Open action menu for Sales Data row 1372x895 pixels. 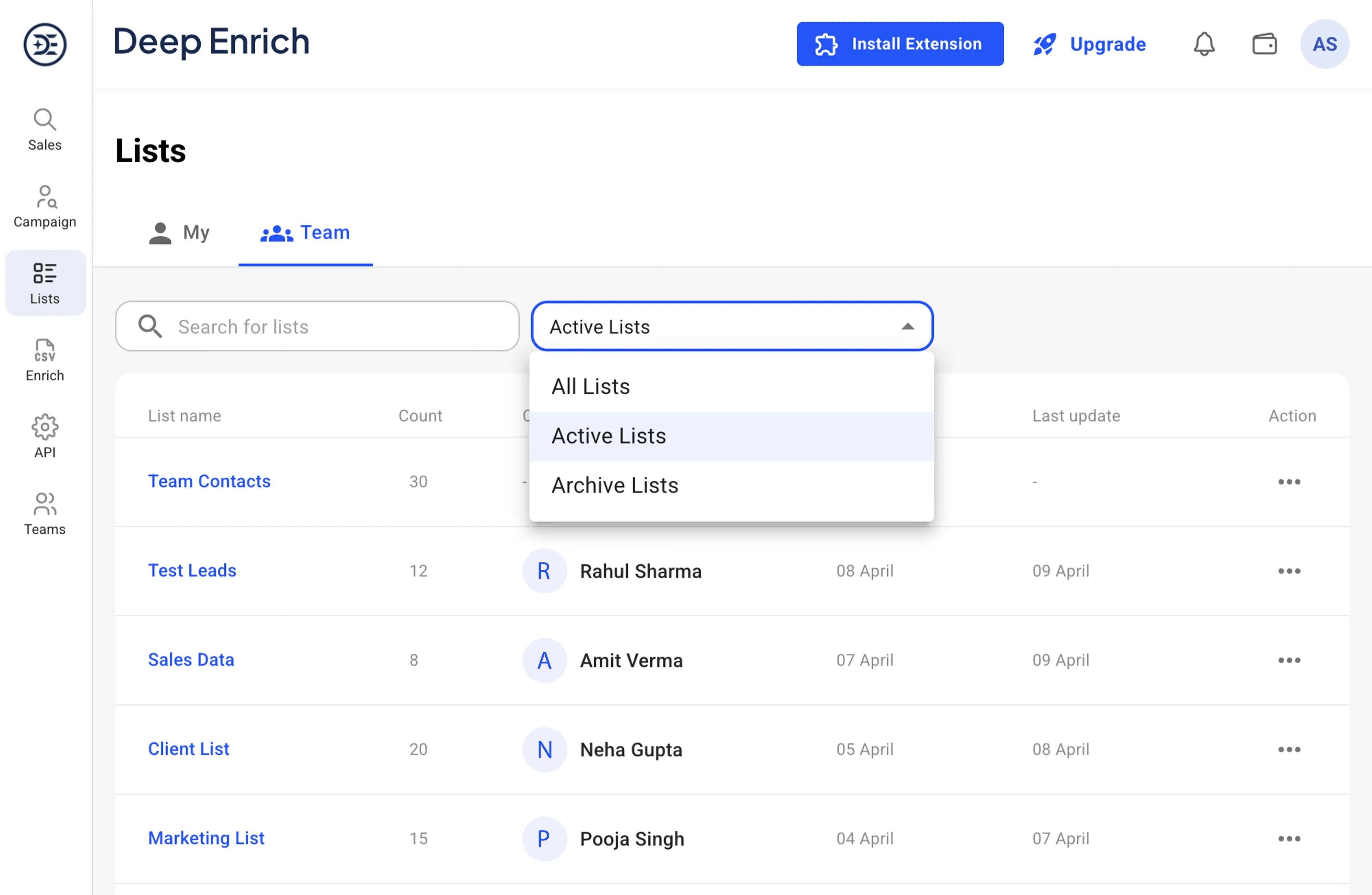click(1289, 660)
